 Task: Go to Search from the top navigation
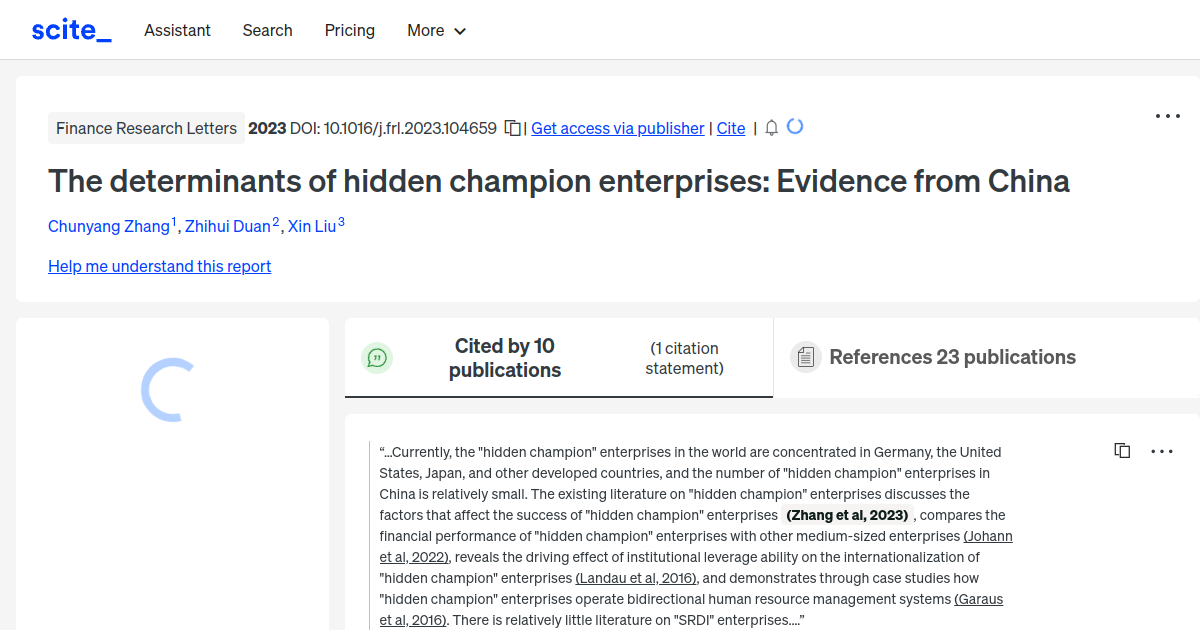coord(267,31)
